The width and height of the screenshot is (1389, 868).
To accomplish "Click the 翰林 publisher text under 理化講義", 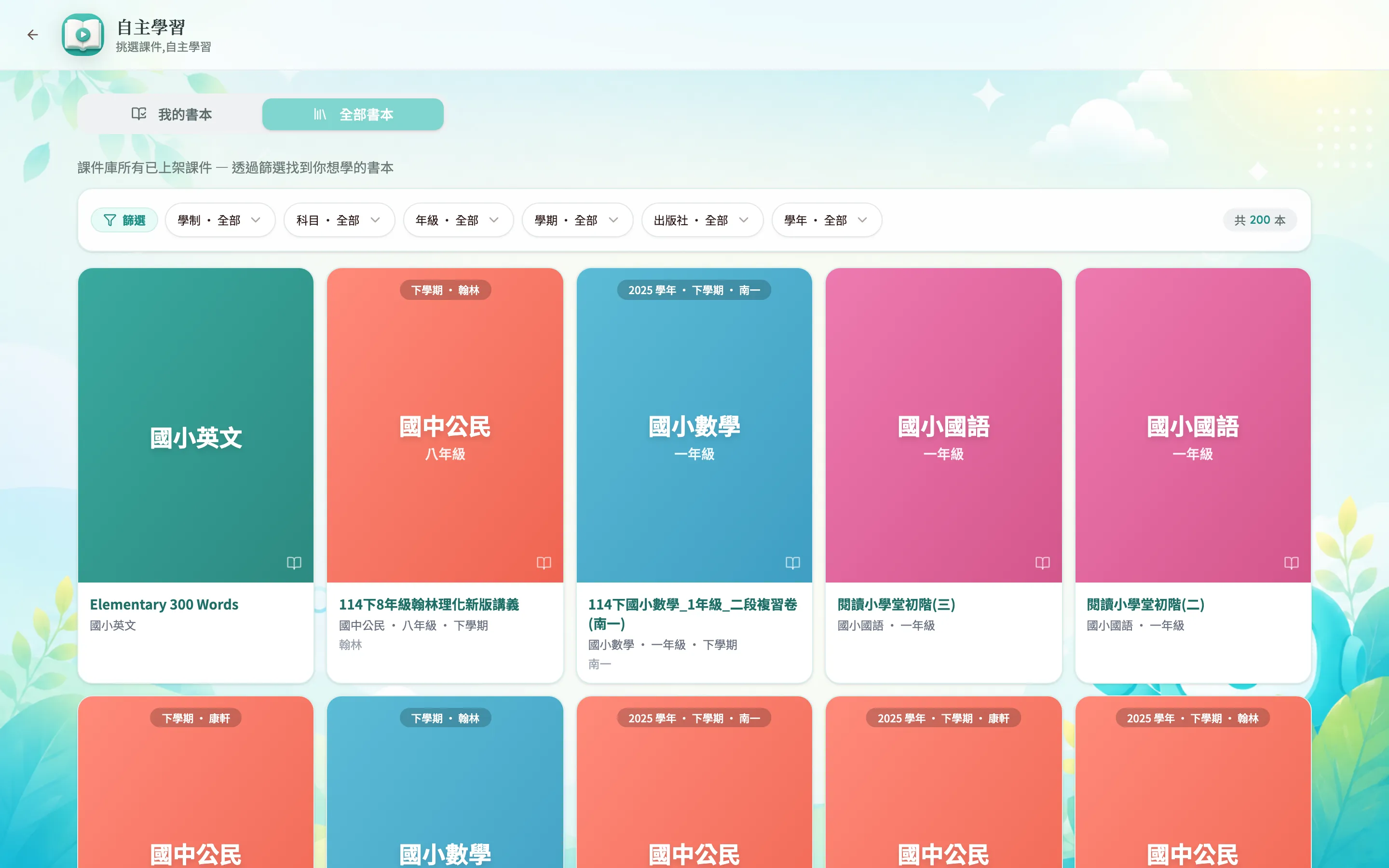I will click(350, 645).
